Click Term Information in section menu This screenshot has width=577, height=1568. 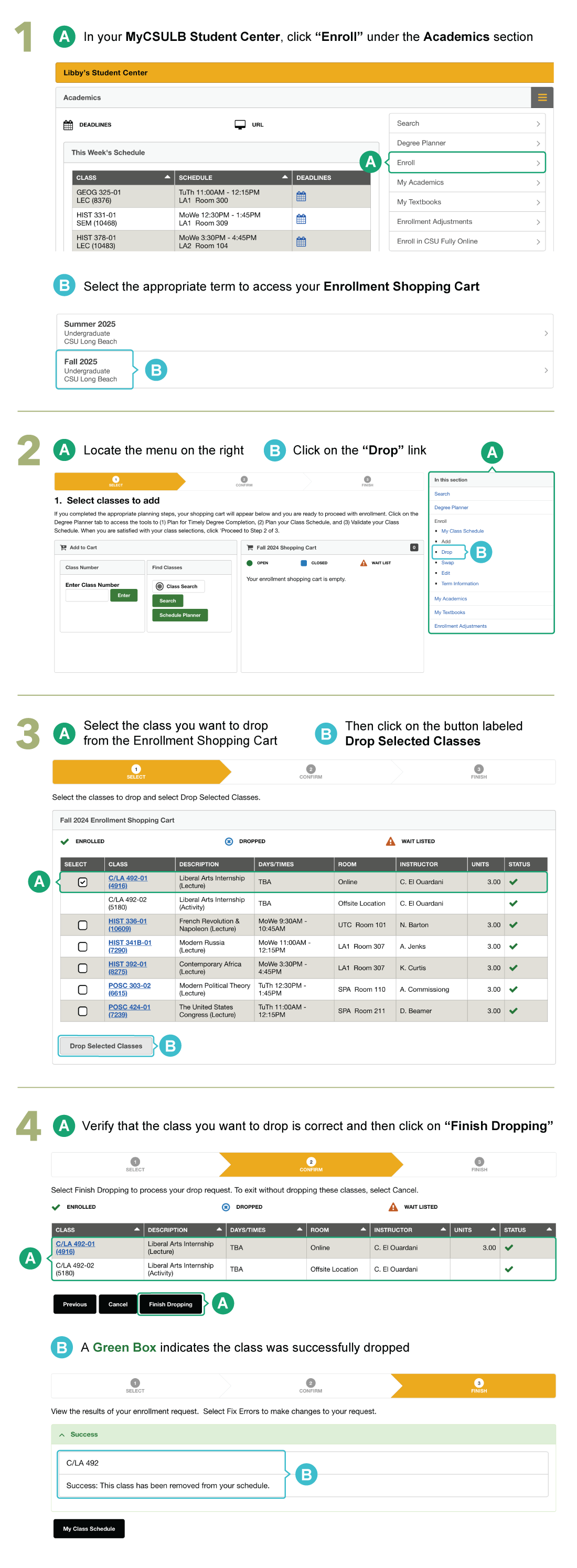(460, 583)
